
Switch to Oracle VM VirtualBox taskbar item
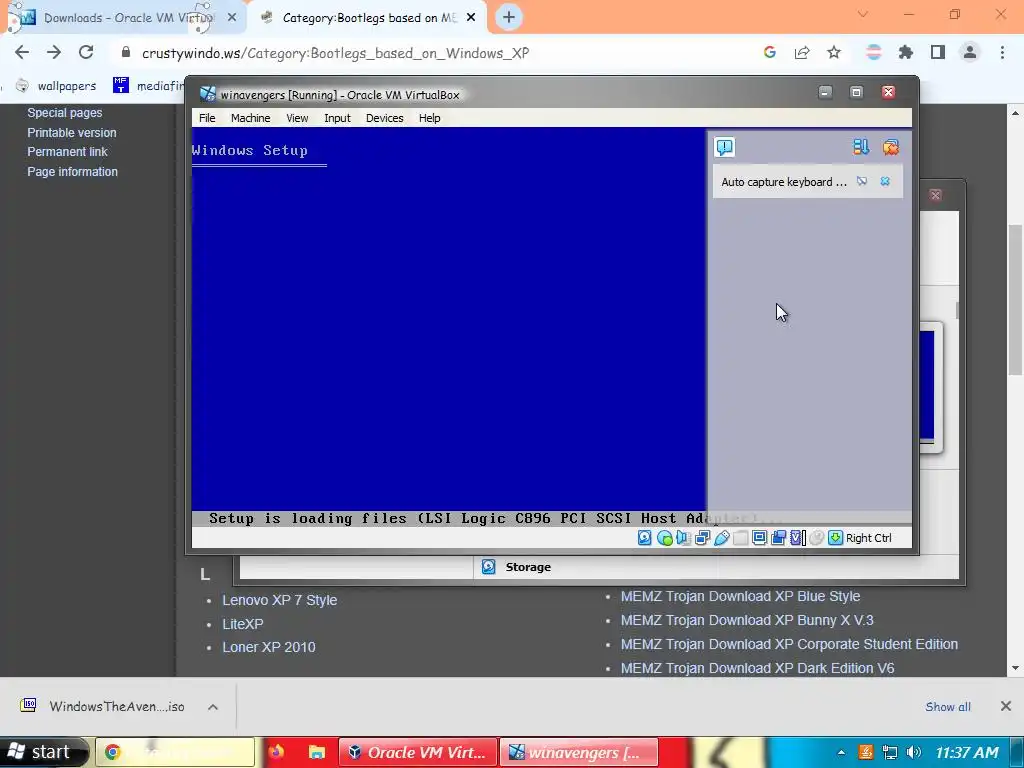coord(418,752)
